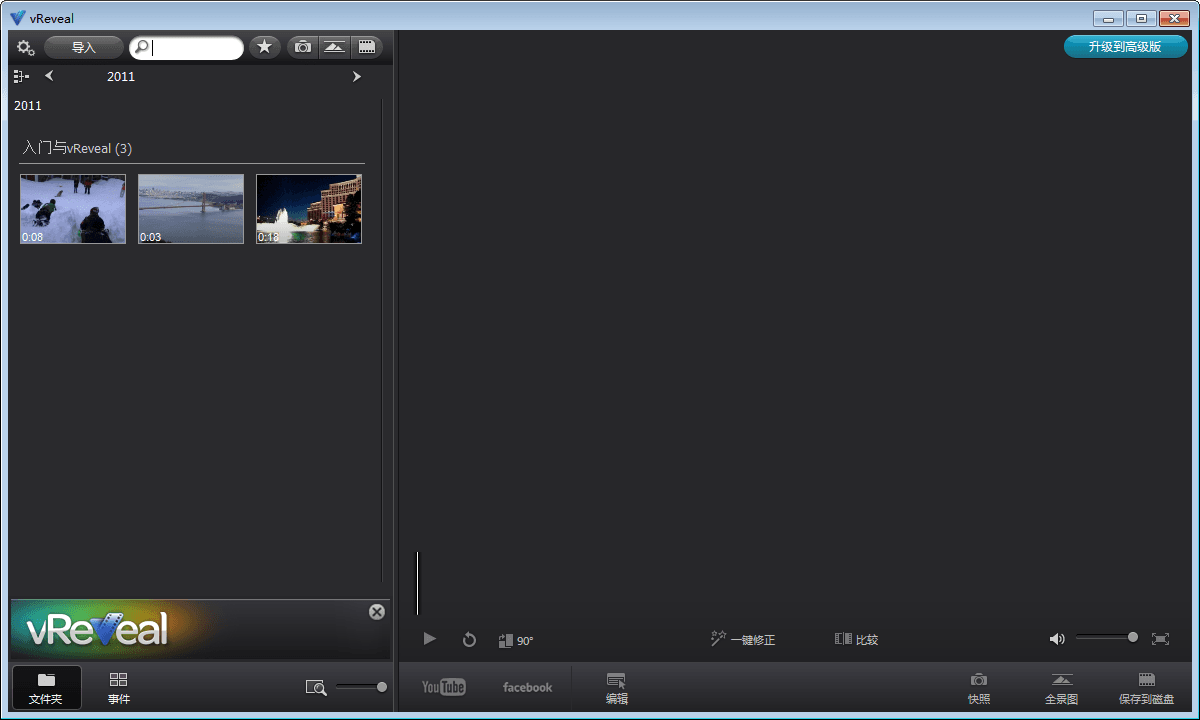Go to previous year with left arrow
The height and width of the screenshot is (720, 1200).
[49, 77]
